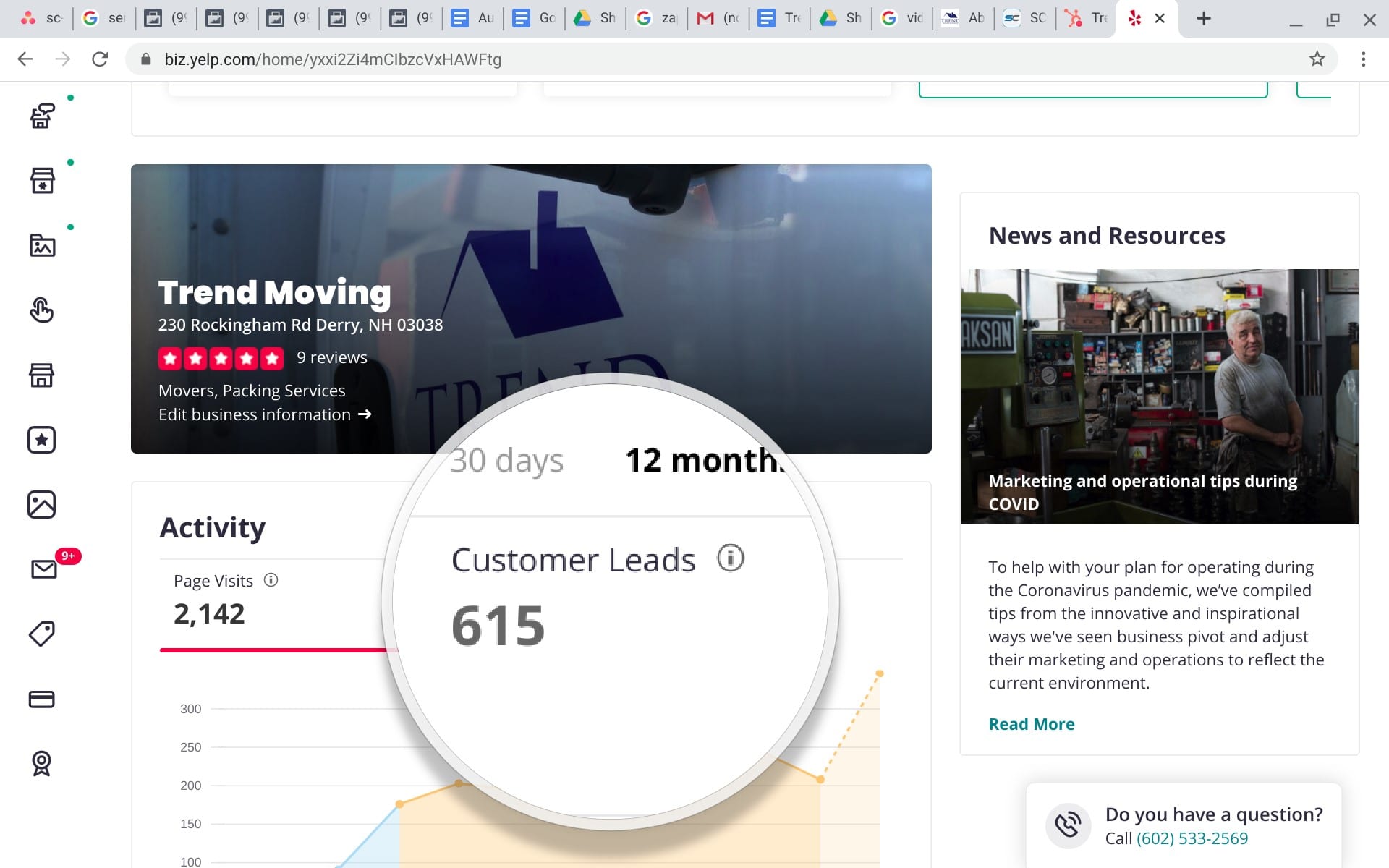
Task: Bookmark this page with star icon
Action: tap(1317, 59)
